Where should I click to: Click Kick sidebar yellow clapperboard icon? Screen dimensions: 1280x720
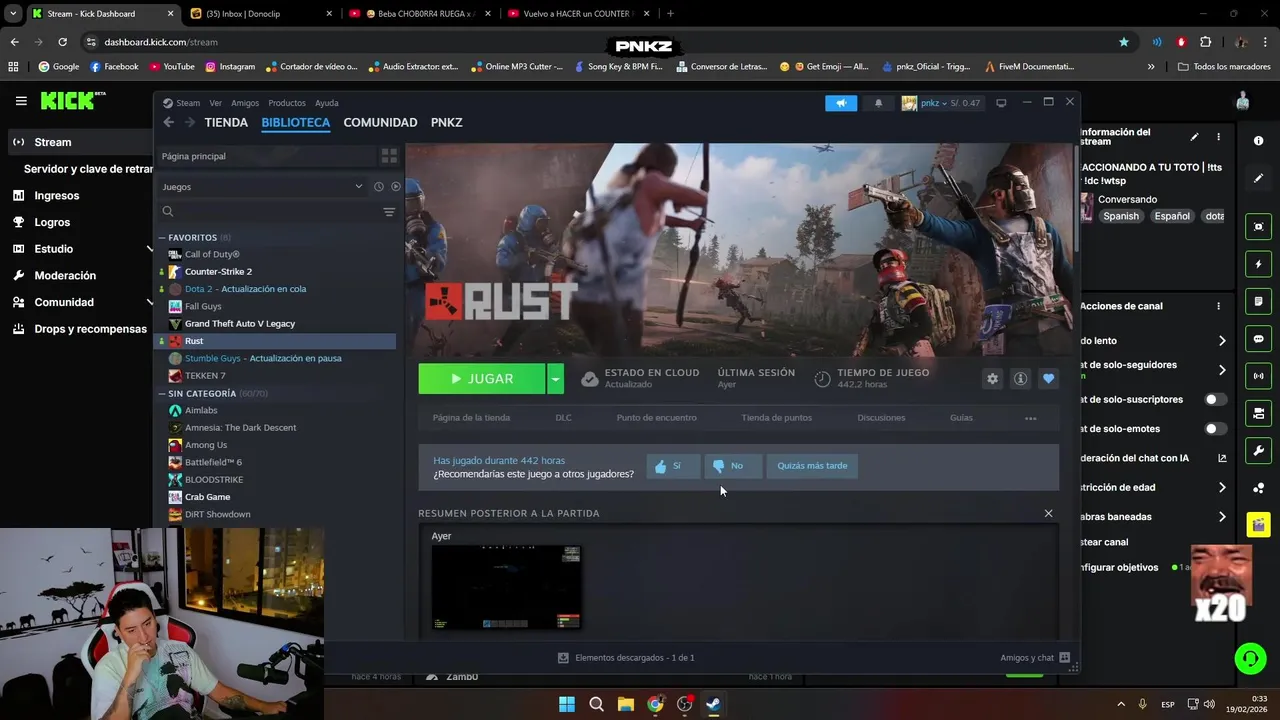(1258, 524)
